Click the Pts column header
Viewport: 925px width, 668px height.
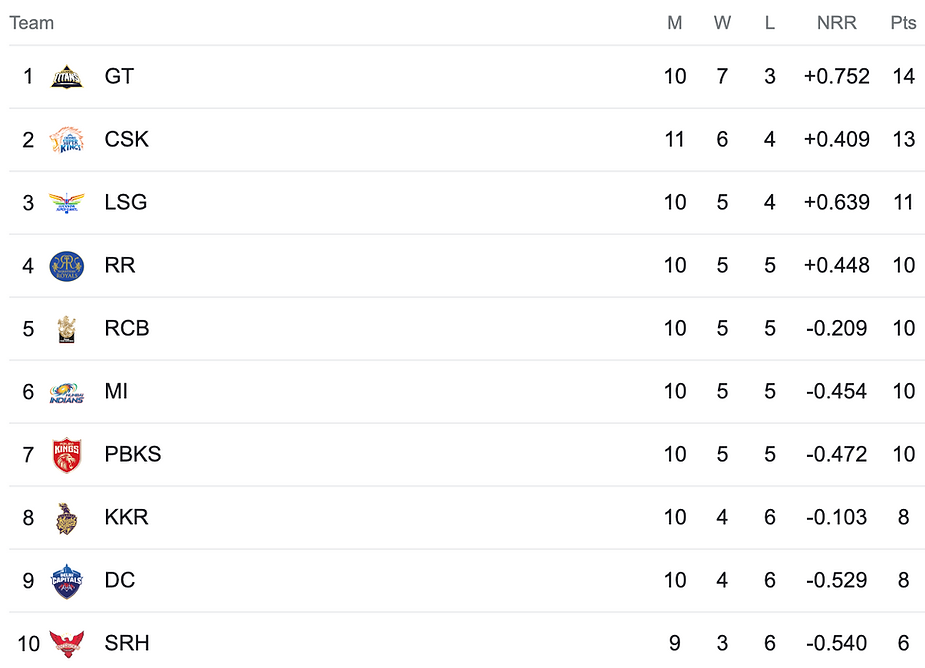903,23
